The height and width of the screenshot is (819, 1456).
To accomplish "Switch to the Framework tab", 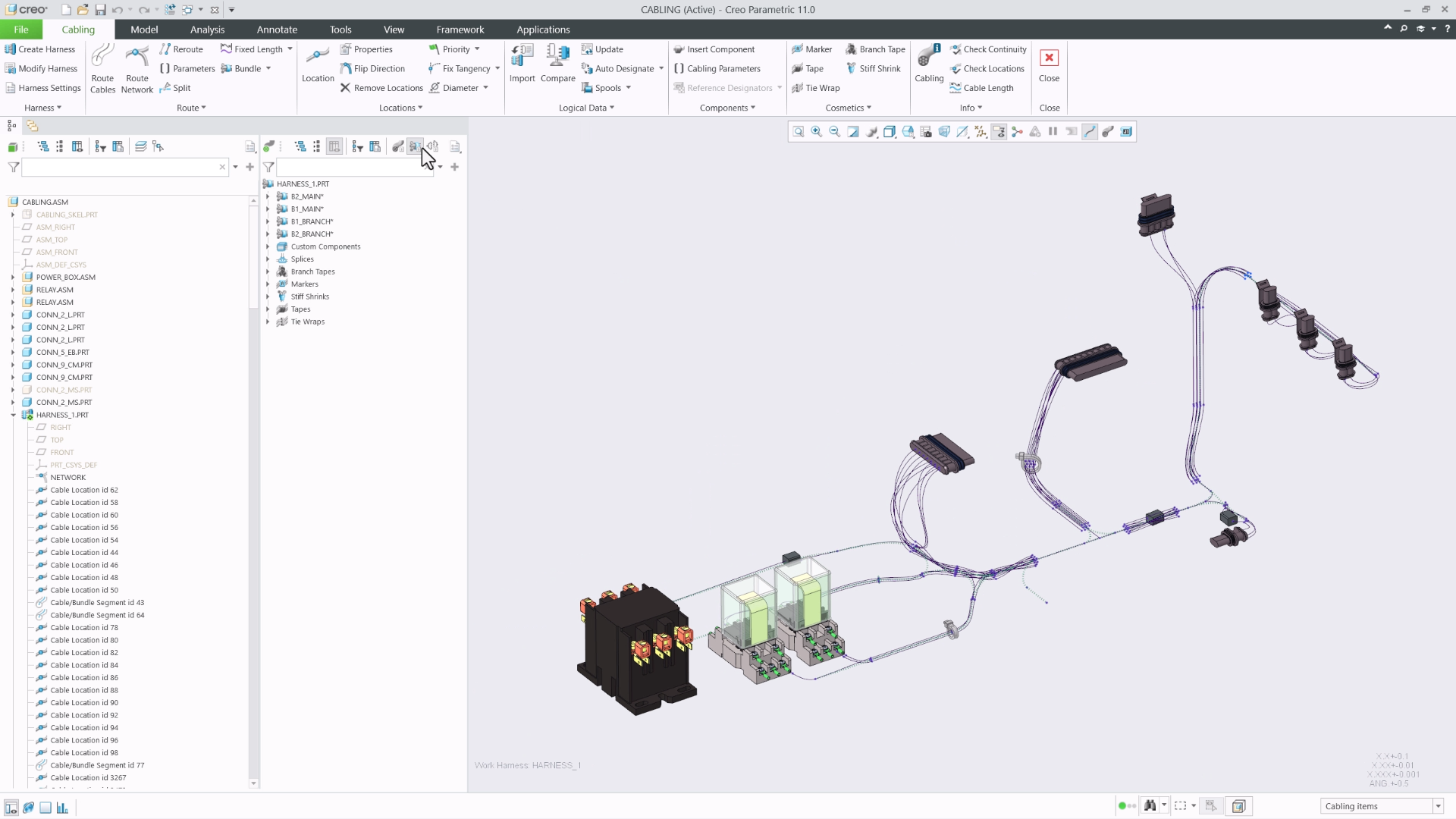I will click(x=460, y=30).
